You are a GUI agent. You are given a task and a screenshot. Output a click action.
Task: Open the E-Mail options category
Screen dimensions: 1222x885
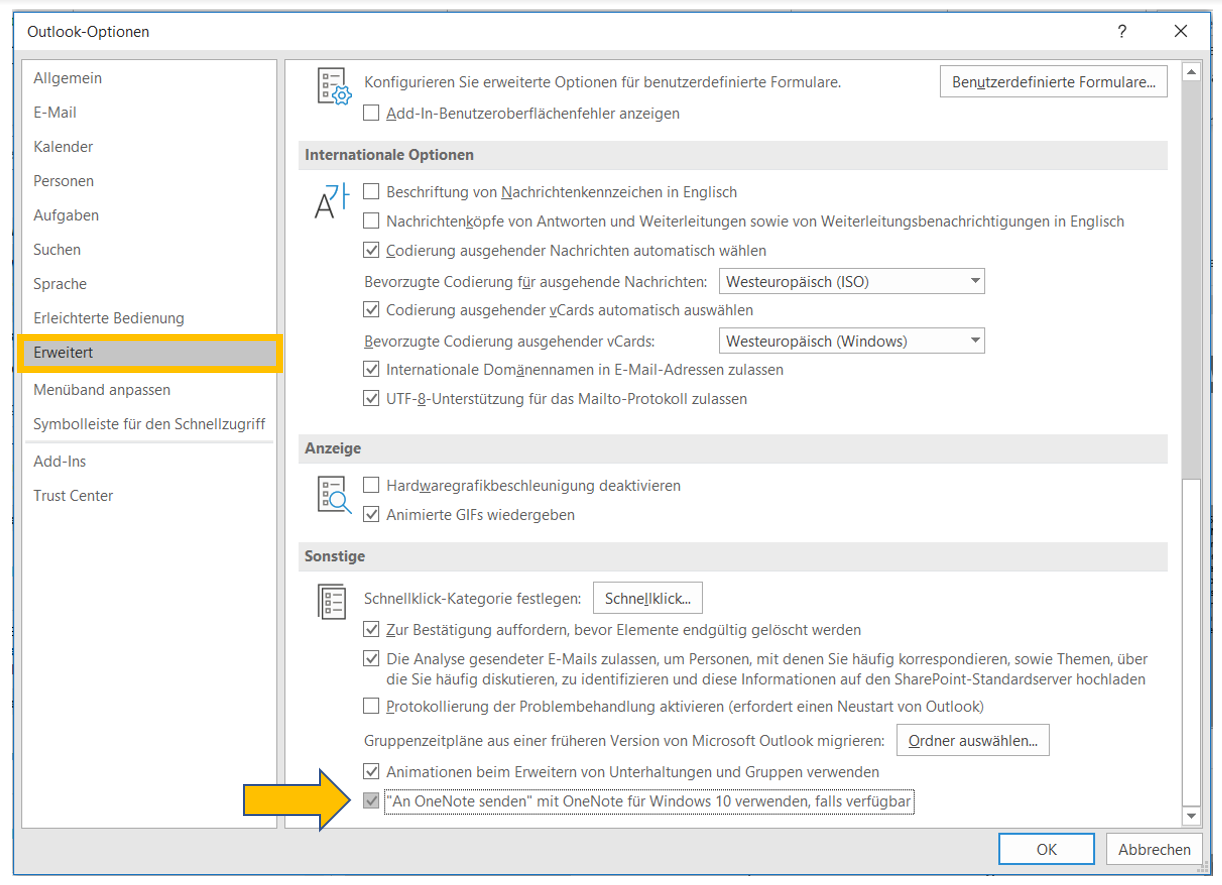pos(150,112)
